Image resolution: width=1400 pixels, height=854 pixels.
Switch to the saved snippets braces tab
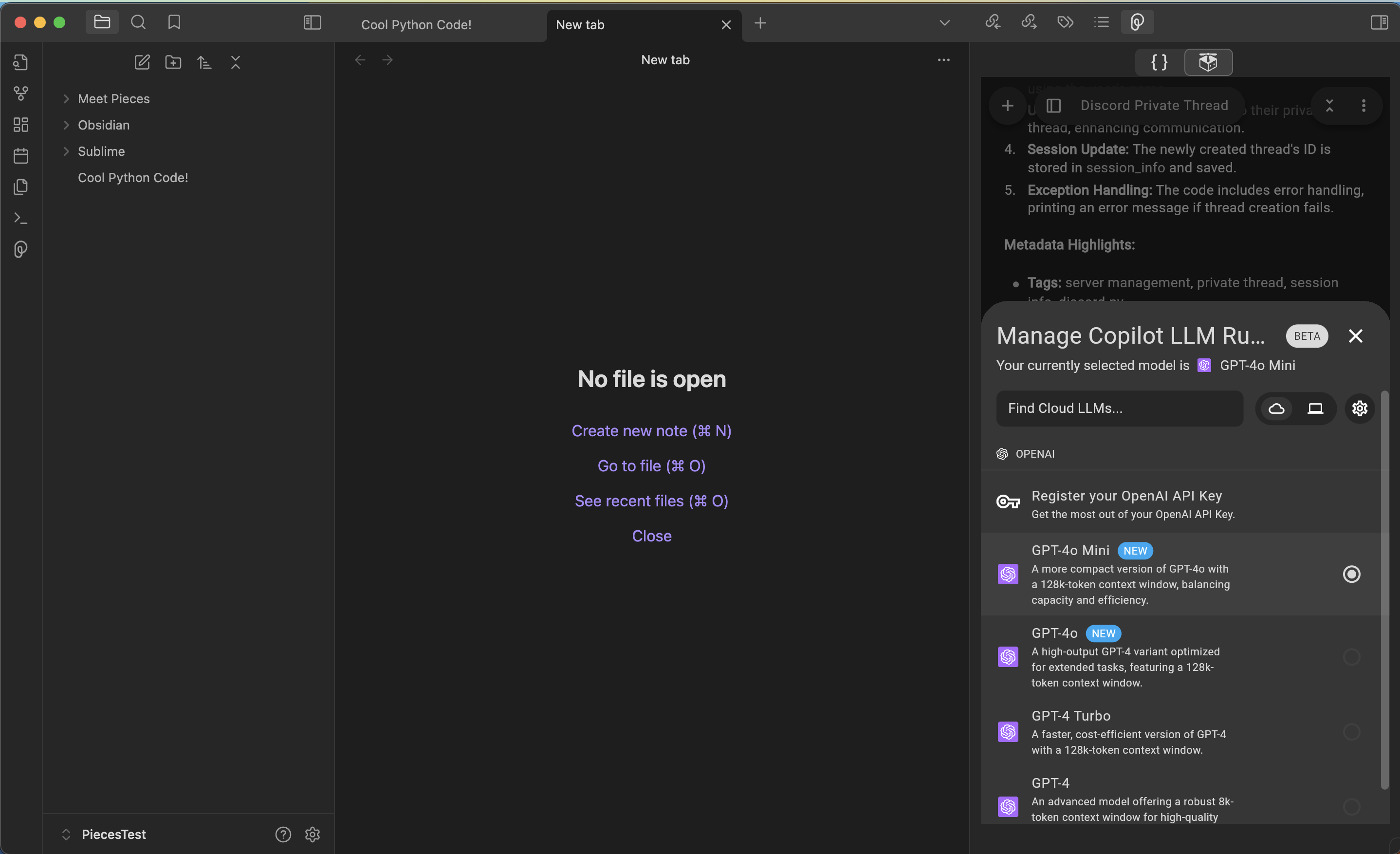[x=1160, y=62]
